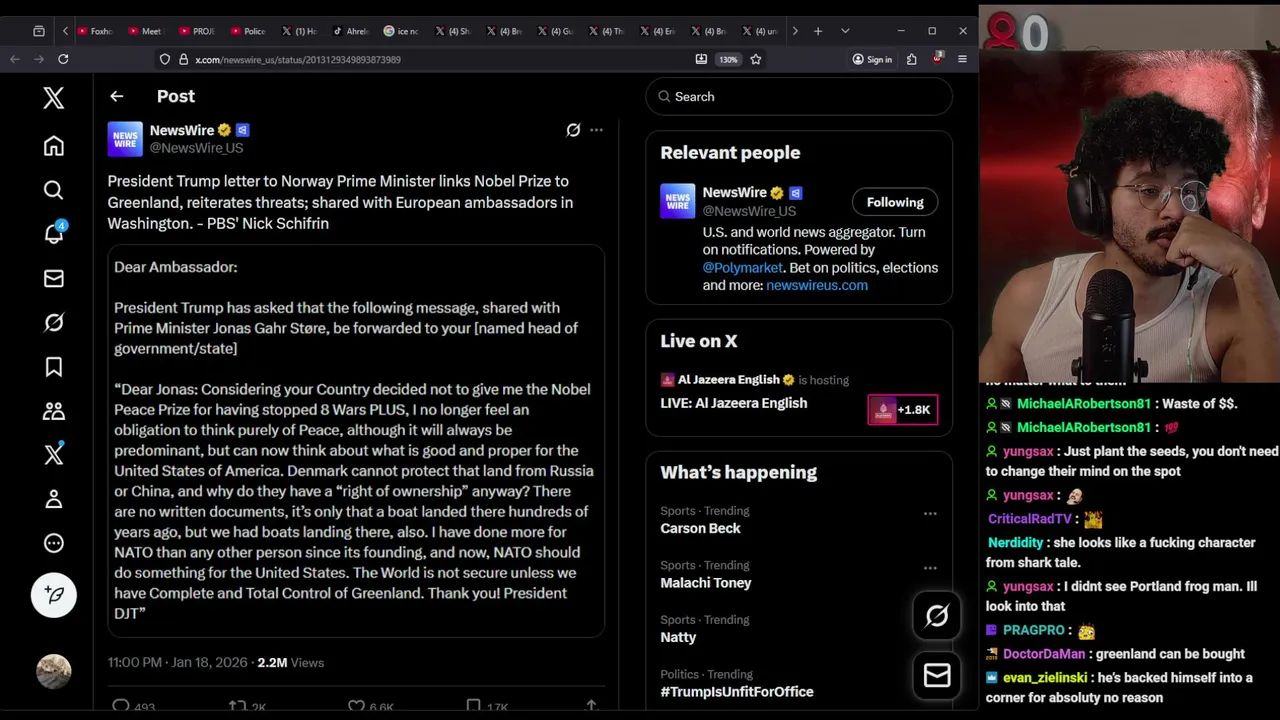1280x720 pixels.
Task: Click NewsWire avatar on the post
Action: [x=125, y=139]
